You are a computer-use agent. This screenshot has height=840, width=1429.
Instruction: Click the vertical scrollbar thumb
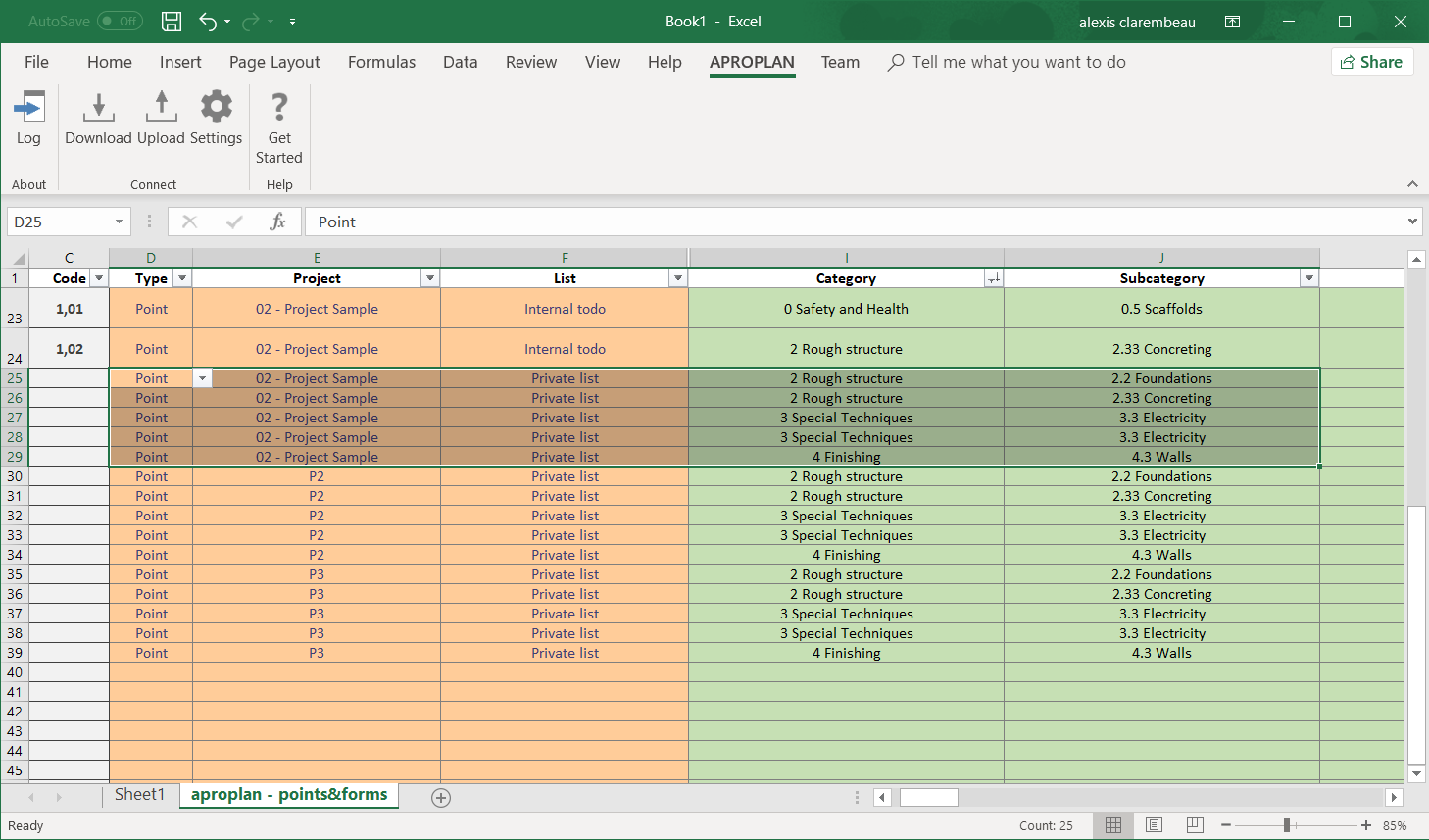(x=1416, y=635)
